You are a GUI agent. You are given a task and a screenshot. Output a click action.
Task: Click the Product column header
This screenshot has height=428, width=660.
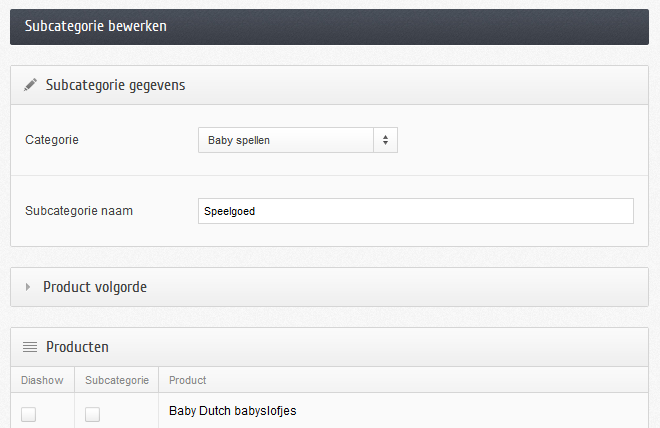click(188, 380)
